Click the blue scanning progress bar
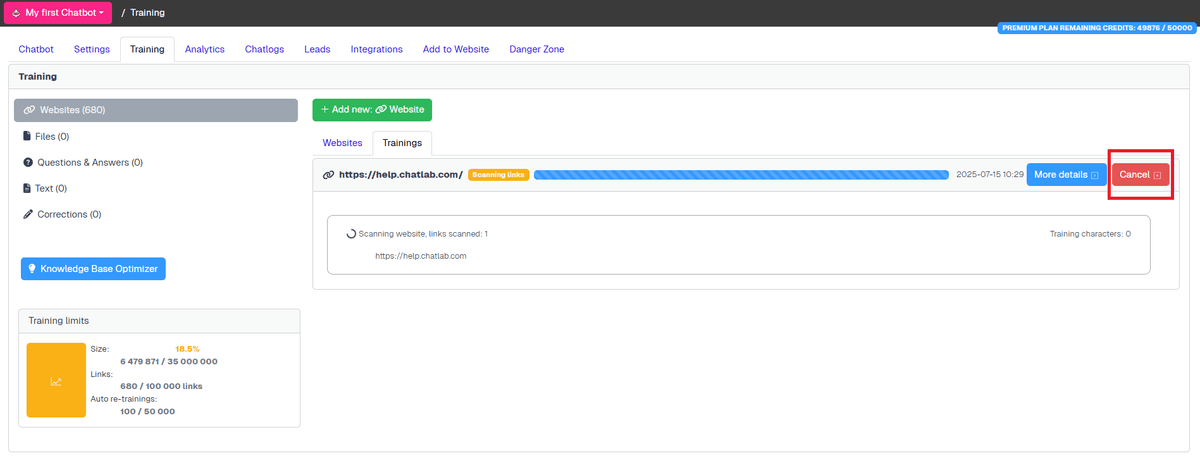 tap(740, 175)
